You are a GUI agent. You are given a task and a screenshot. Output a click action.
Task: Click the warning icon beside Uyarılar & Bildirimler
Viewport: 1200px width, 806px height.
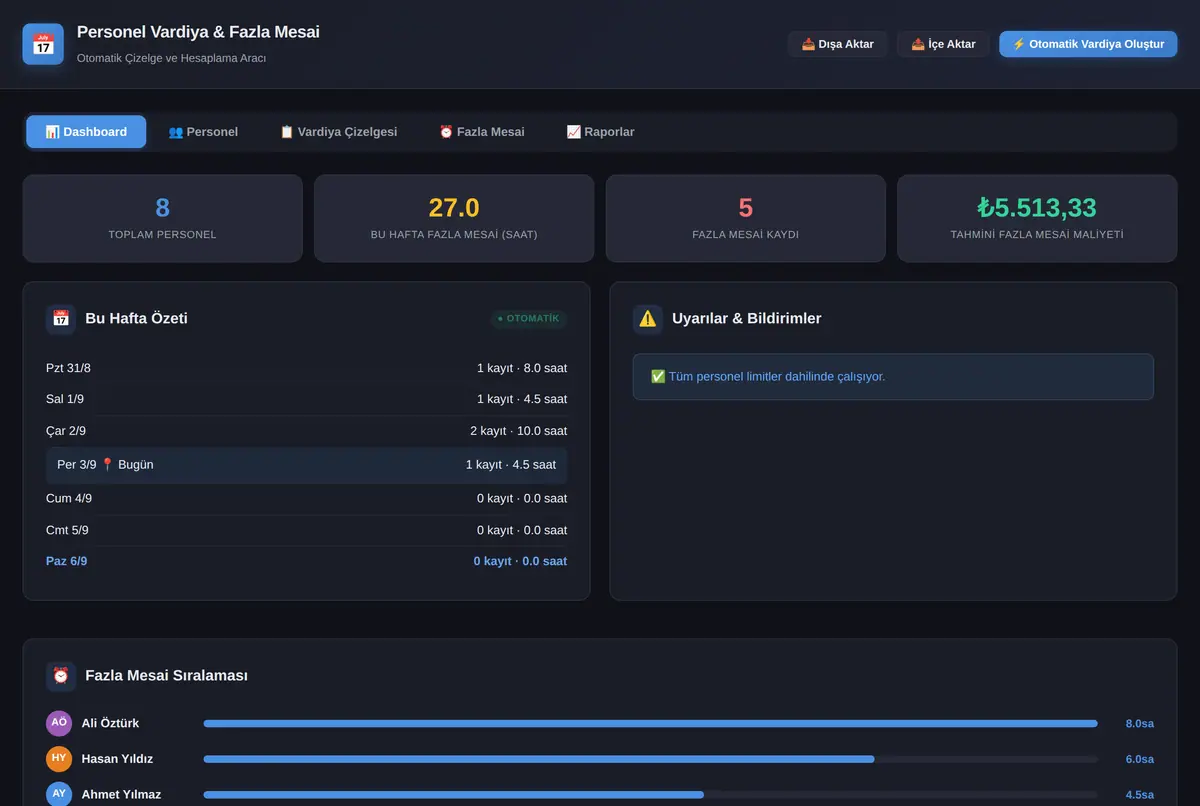coord(648,319)
